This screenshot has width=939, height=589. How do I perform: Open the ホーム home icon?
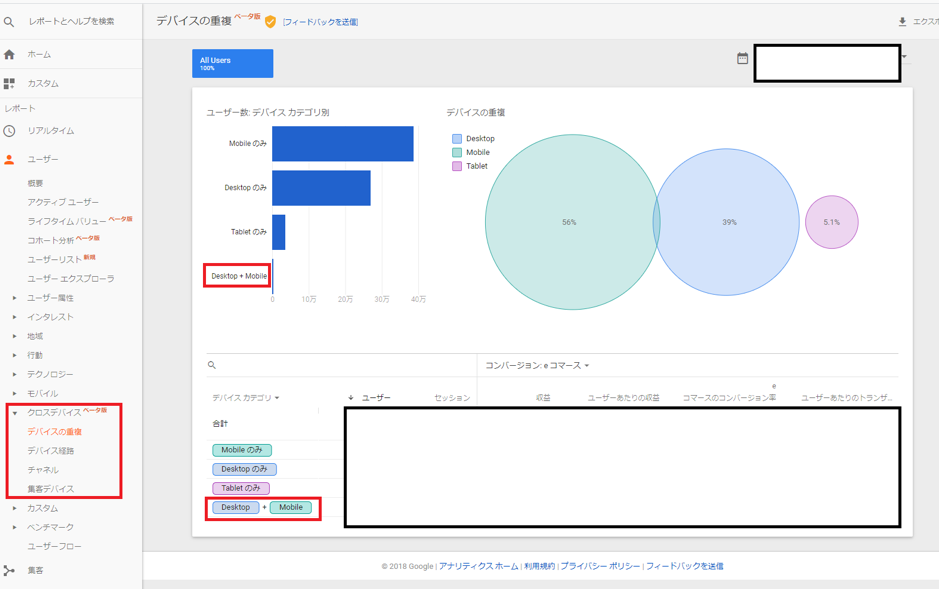click(9, 55)
